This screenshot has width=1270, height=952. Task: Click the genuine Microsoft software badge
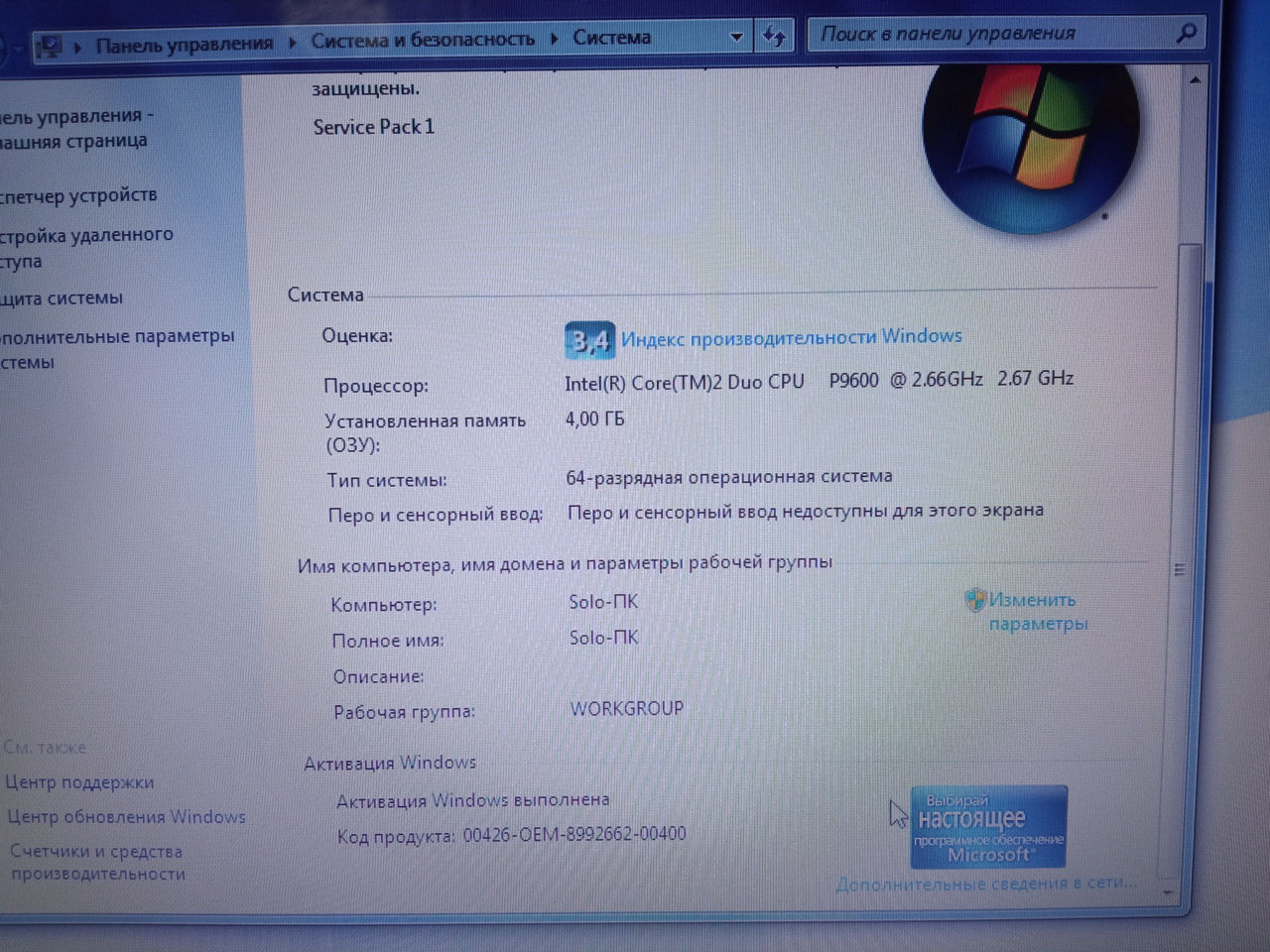pos(988,827)
